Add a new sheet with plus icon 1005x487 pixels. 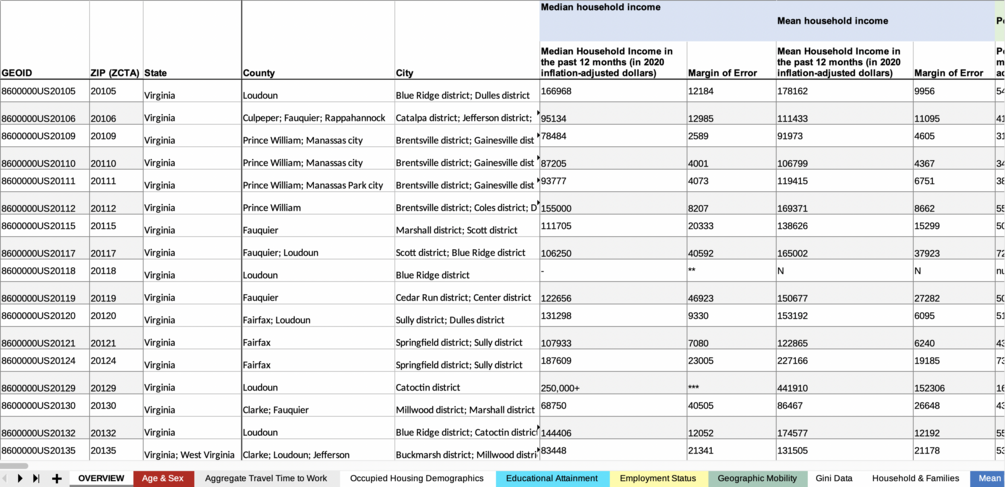57,479
